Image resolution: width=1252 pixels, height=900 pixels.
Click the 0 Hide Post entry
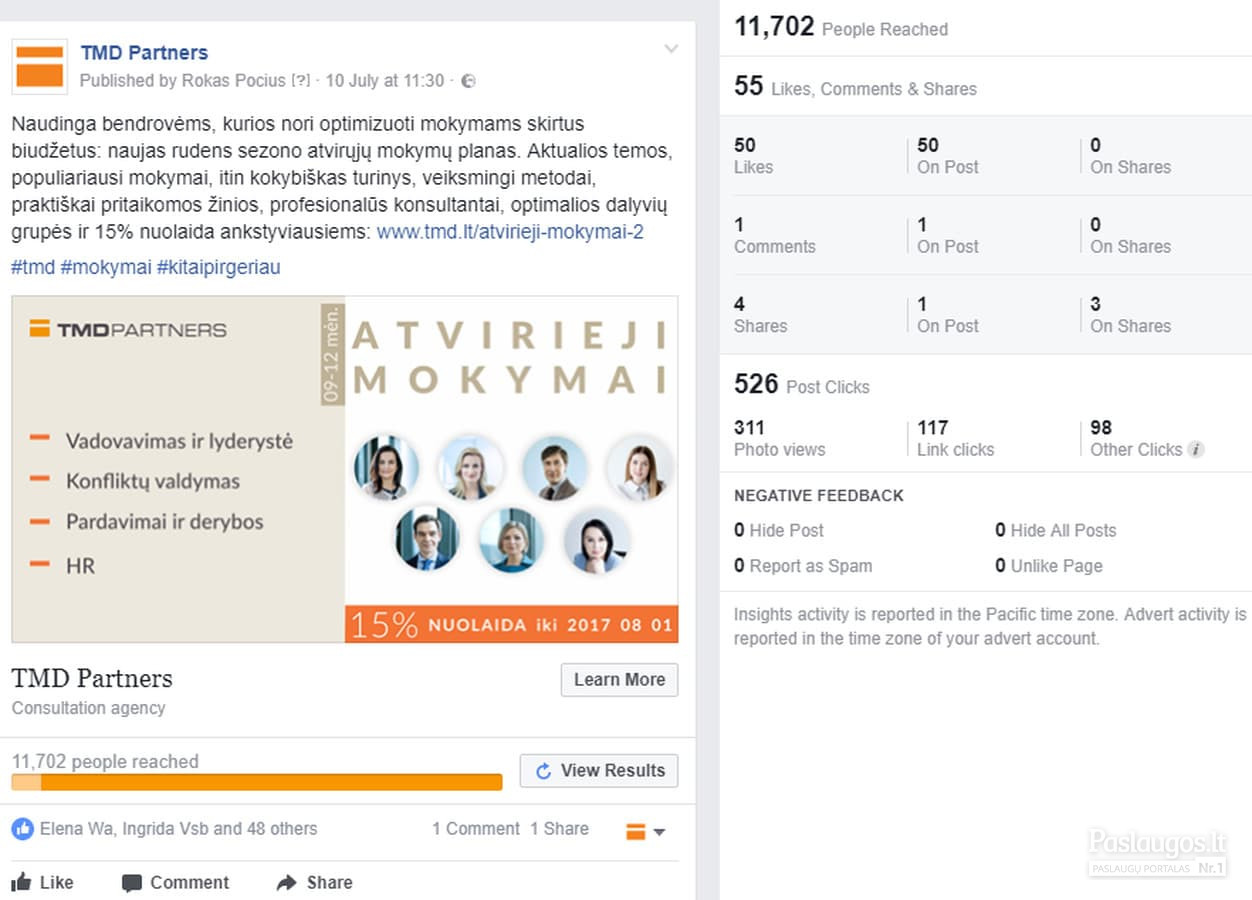(x=779, y=531)
